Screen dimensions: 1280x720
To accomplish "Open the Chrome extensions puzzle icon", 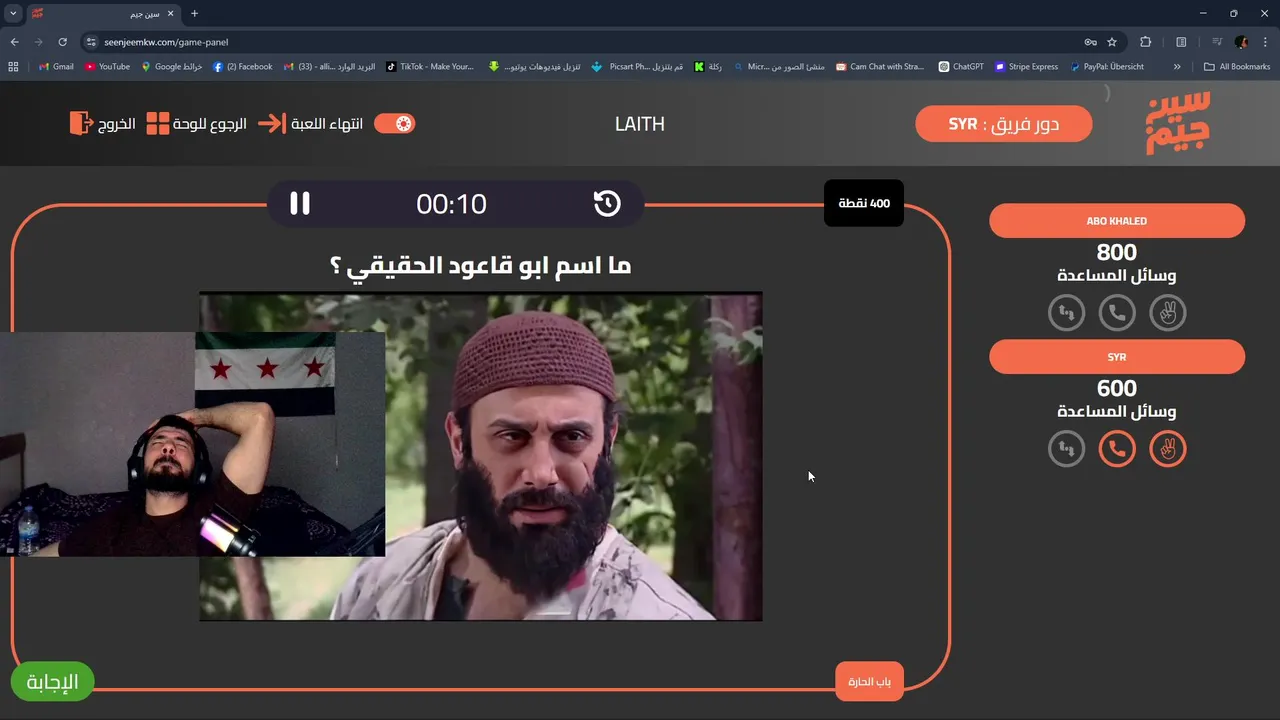I will (x=1146, y=42).
